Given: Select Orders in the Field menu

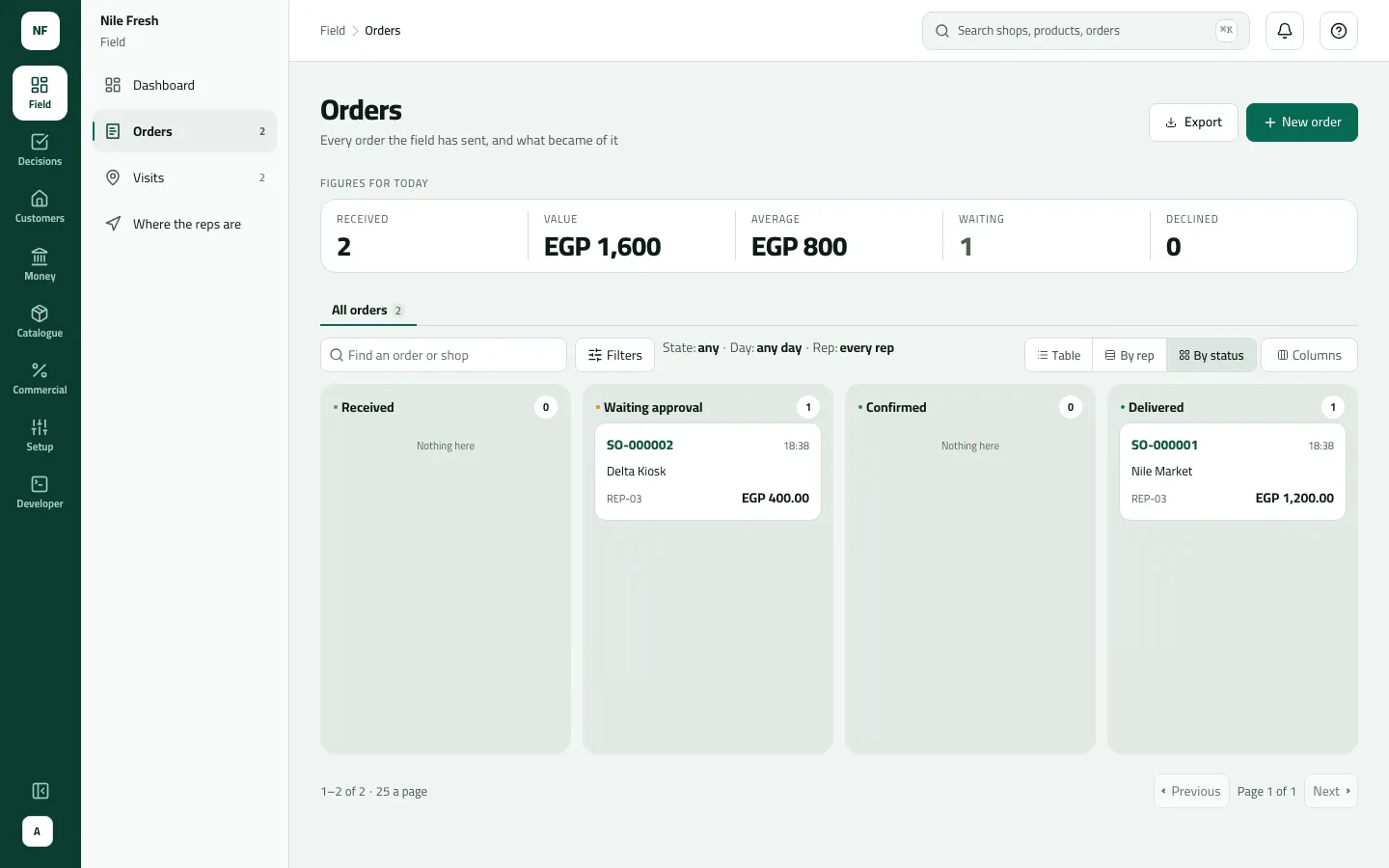Looking at the screenshot, I should (184, 131).
